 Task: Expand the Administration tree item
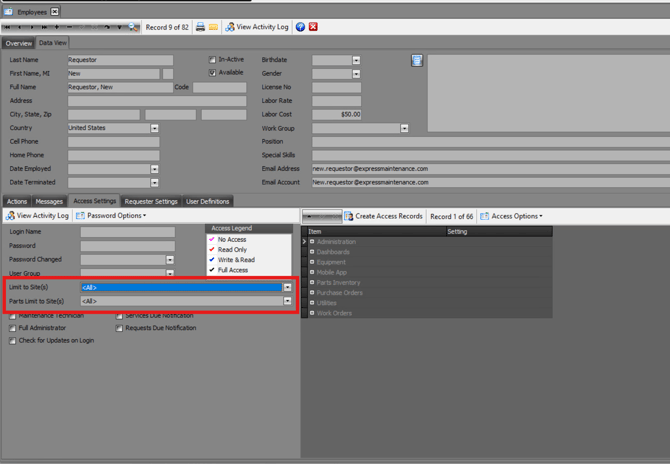[312, 242]
